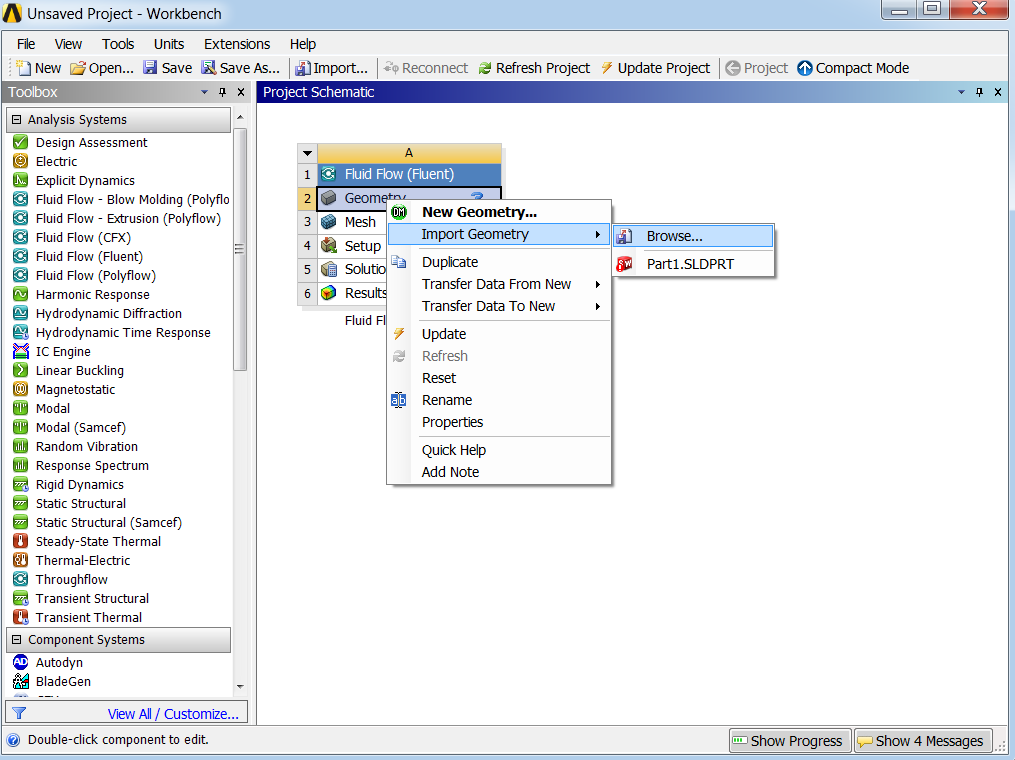Choose Browse... in Import Geometry submenu
This screenshot has height=760, width=1015.
[693, 236]
